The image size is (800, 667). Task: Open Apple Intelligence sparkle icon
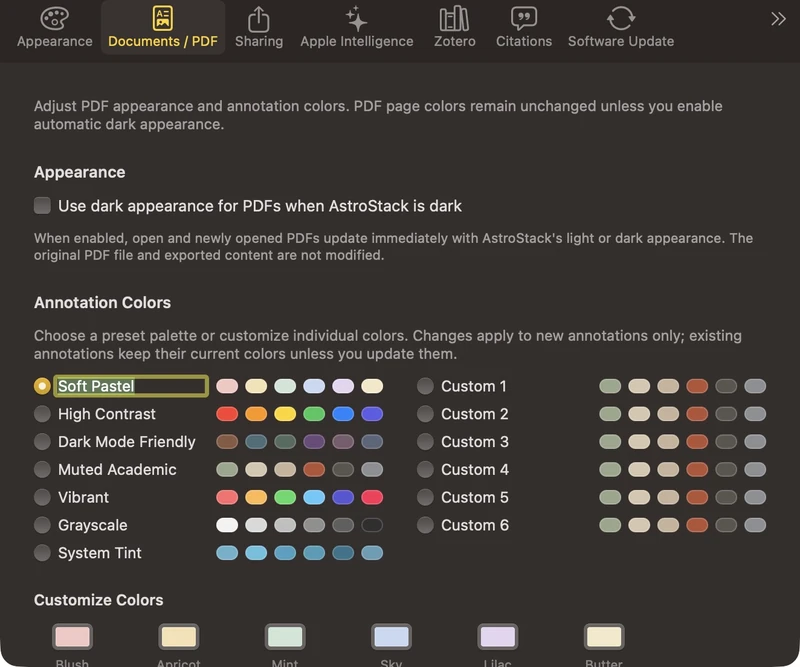point(356,18)
